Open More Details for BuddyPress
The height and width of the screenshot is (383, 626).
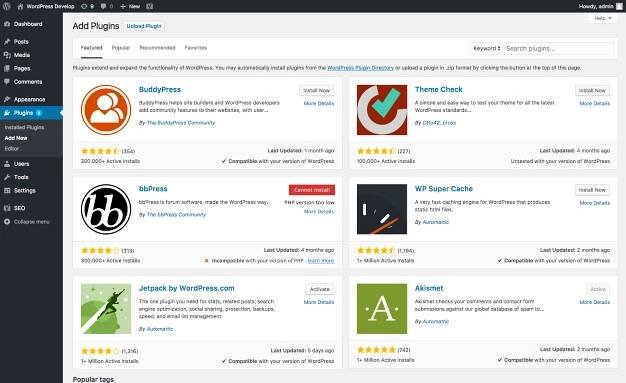point(319,103)
